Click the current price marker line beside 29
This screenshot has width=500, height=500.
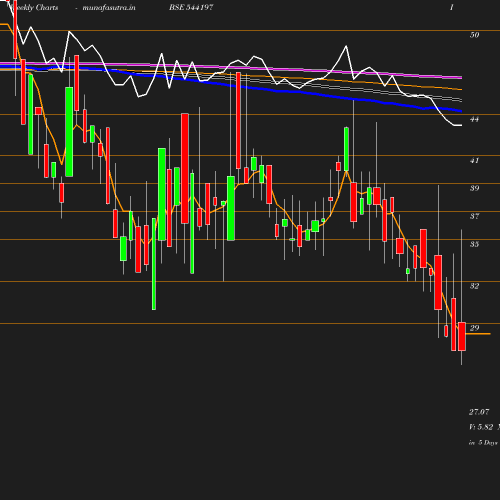click(x=478, y=333)
